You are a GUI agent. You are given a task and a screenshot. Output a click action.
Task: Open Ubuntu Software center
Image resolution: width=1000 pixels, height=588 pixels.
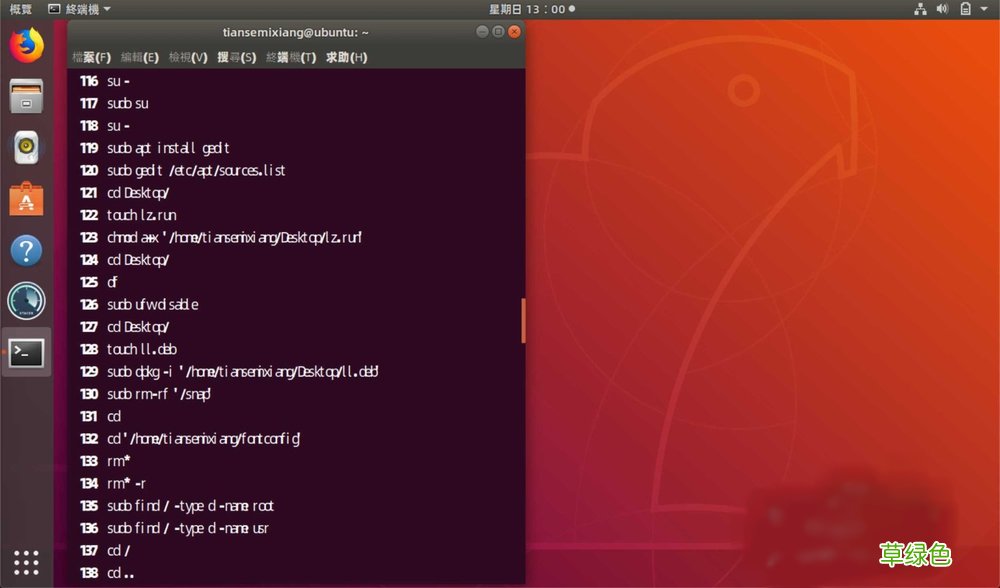(x=25, y=198)
